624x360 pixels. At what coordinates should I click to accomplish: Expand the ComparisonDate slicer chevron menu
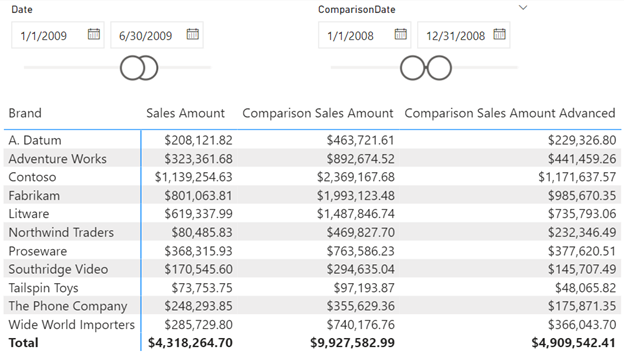click(523, 8)
